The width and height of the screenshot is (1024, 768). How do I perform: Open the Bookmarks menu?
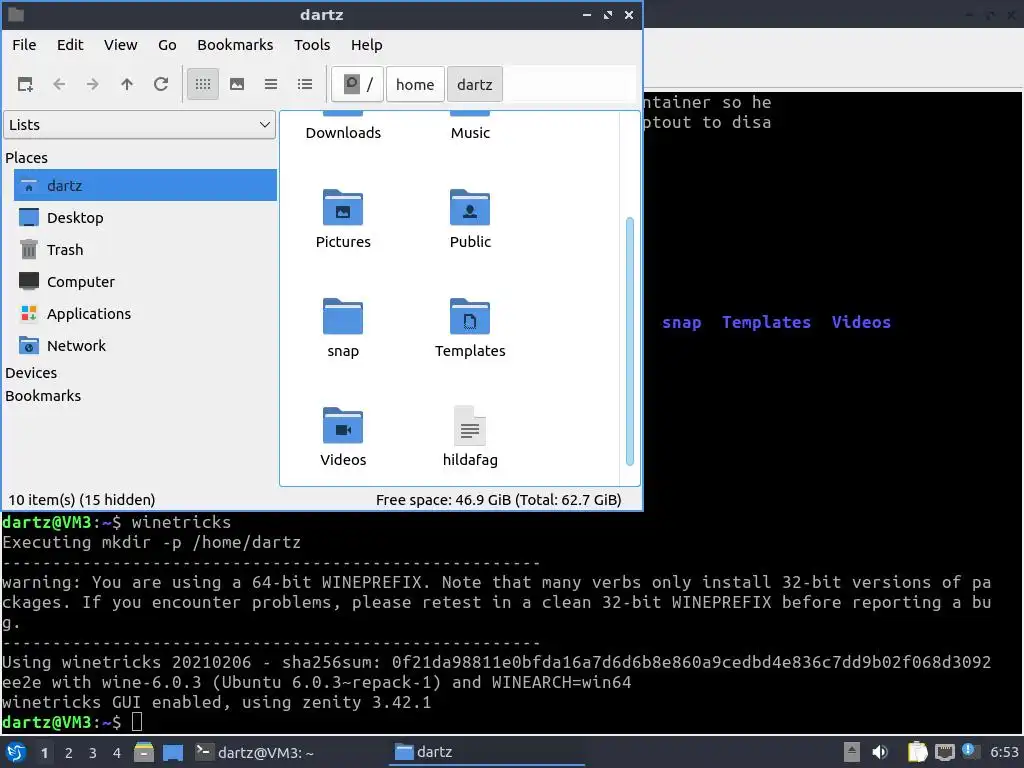(235, 45)
